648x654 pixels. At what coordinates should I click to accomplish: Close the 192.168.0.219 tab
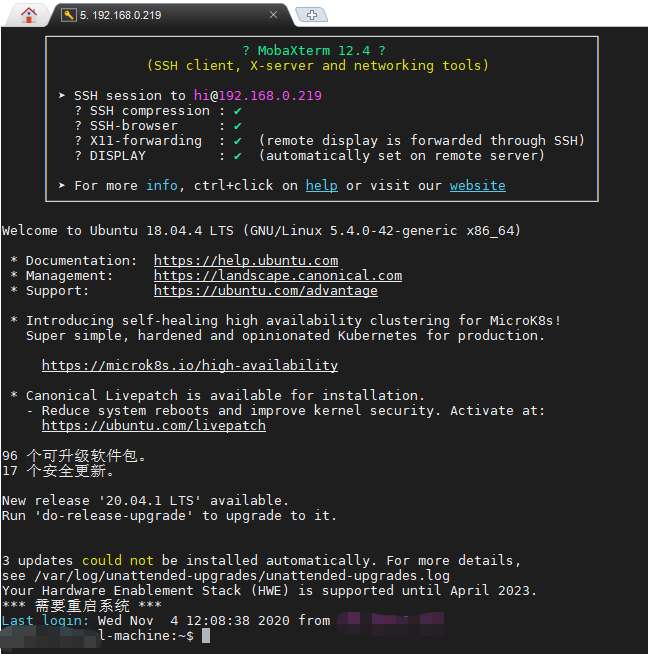point(274,15)
